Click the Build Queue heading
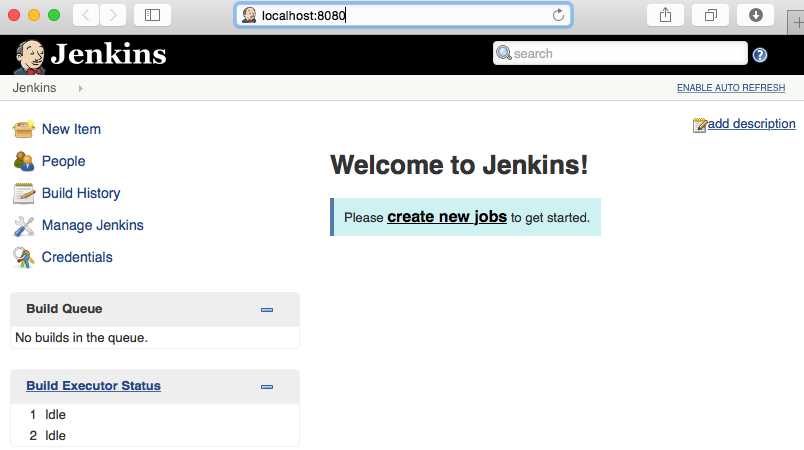 (64, 309)
